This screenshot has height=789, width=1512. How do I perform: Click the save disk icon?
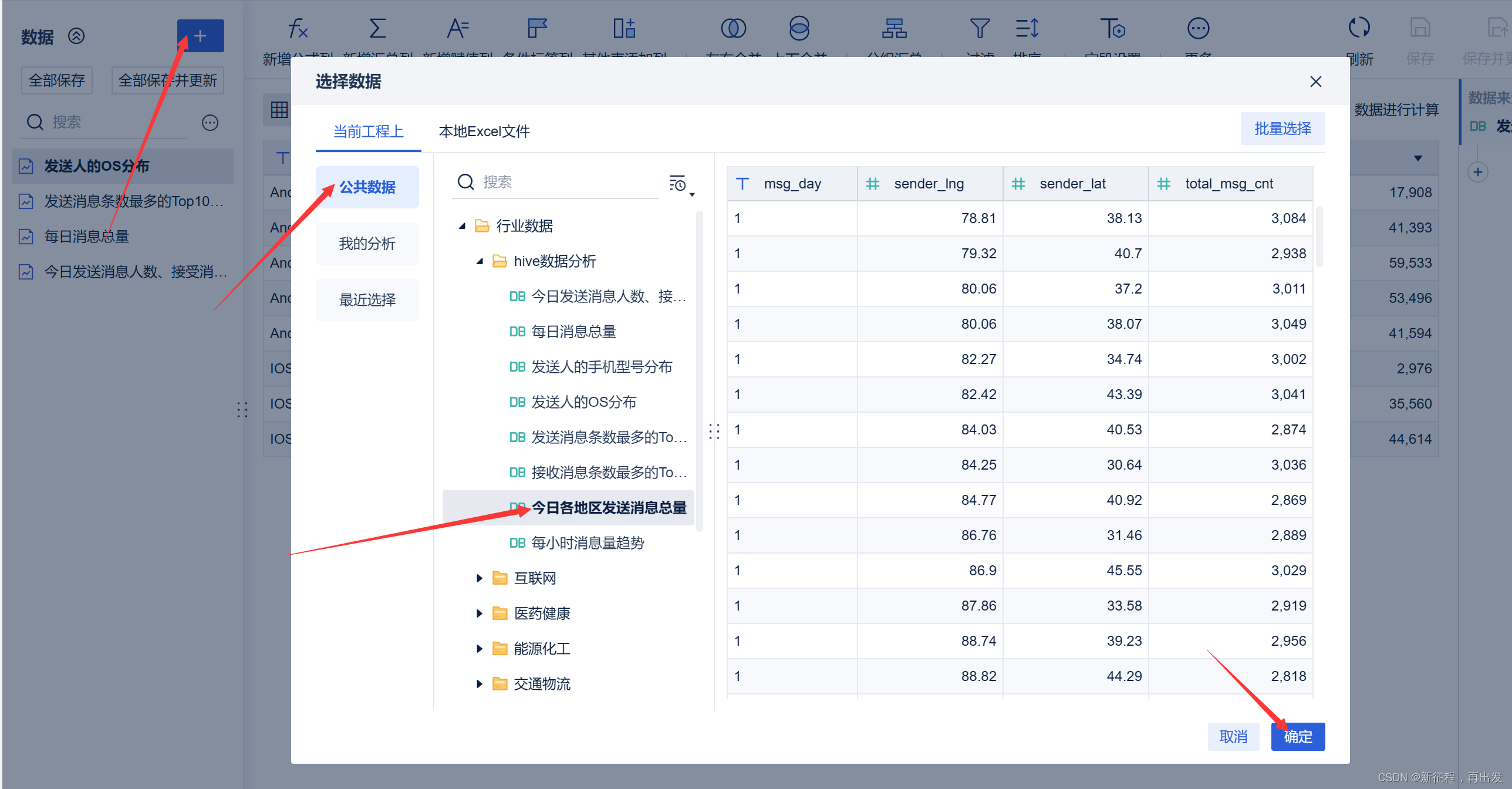(1420, 27)
